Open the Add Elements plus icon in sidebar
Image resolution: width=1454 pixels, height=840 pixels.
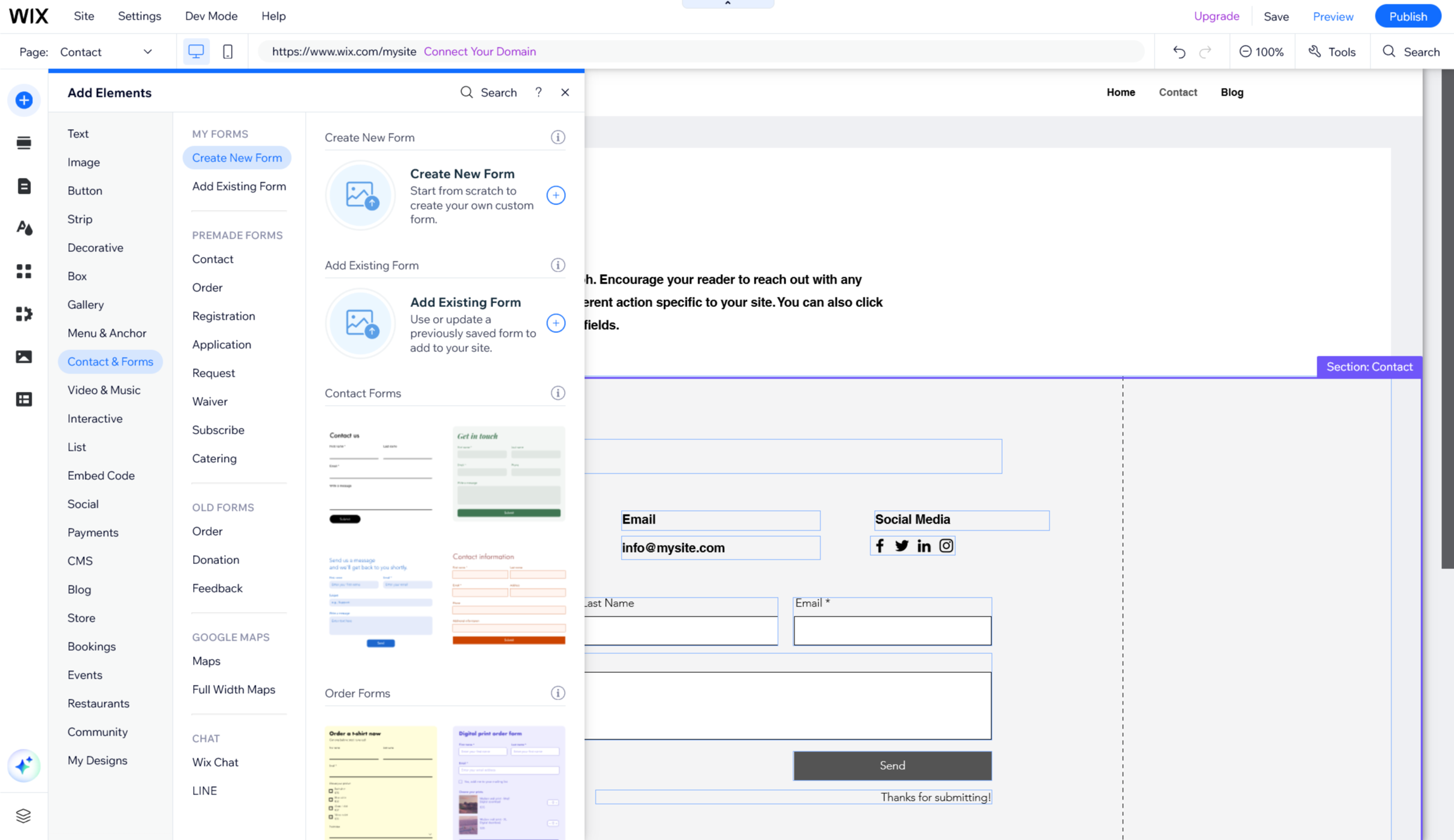click(x=24, y=100)
